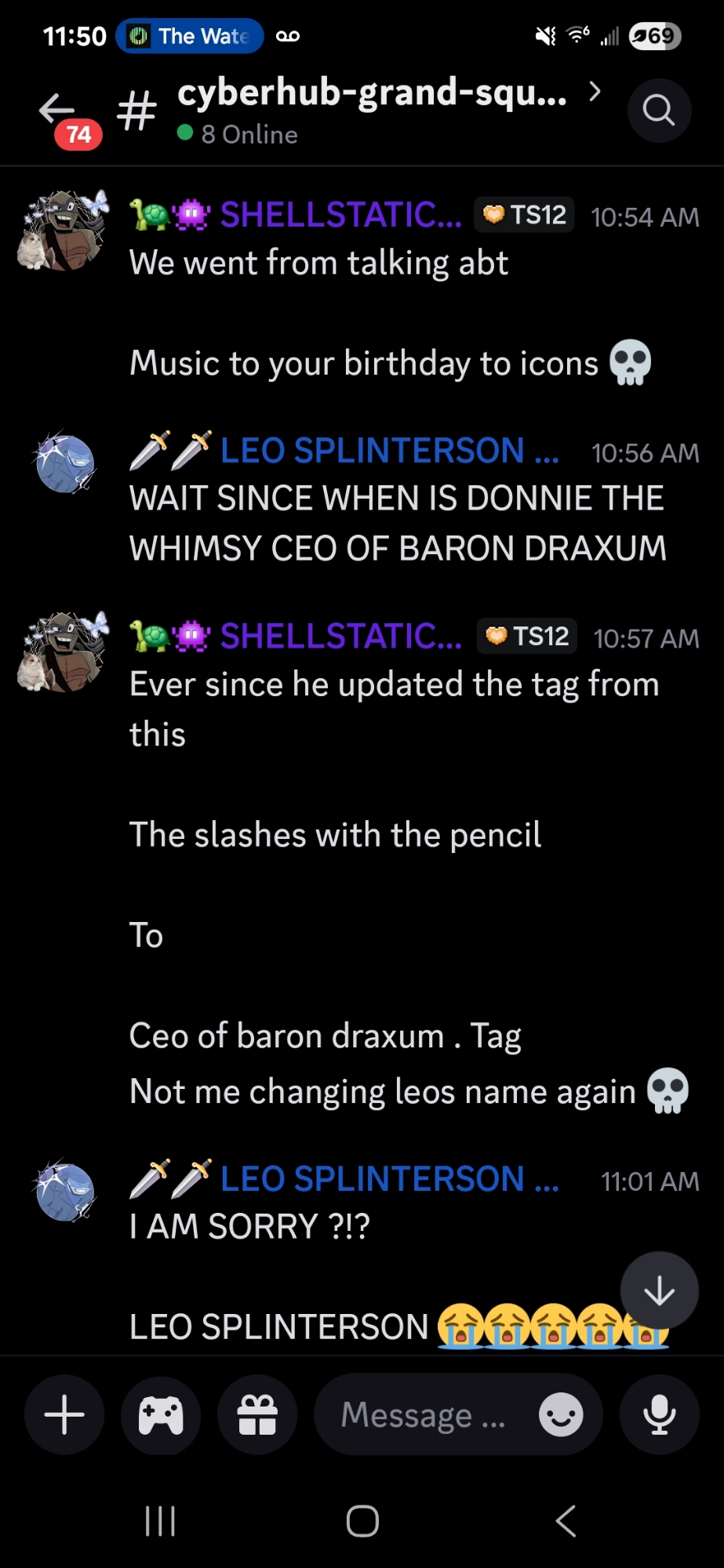This screenshot has height=1568, width=724.
Task: Tap the 8 Online member indicator
Action: 238,134
